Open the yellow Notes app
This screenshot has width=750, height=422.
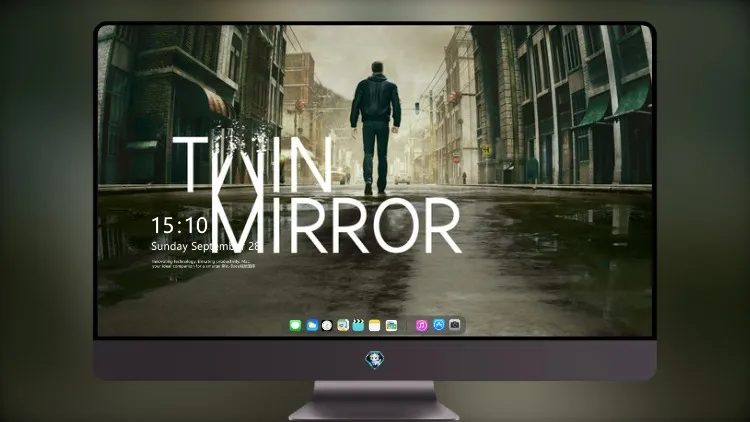click(375, 325)
